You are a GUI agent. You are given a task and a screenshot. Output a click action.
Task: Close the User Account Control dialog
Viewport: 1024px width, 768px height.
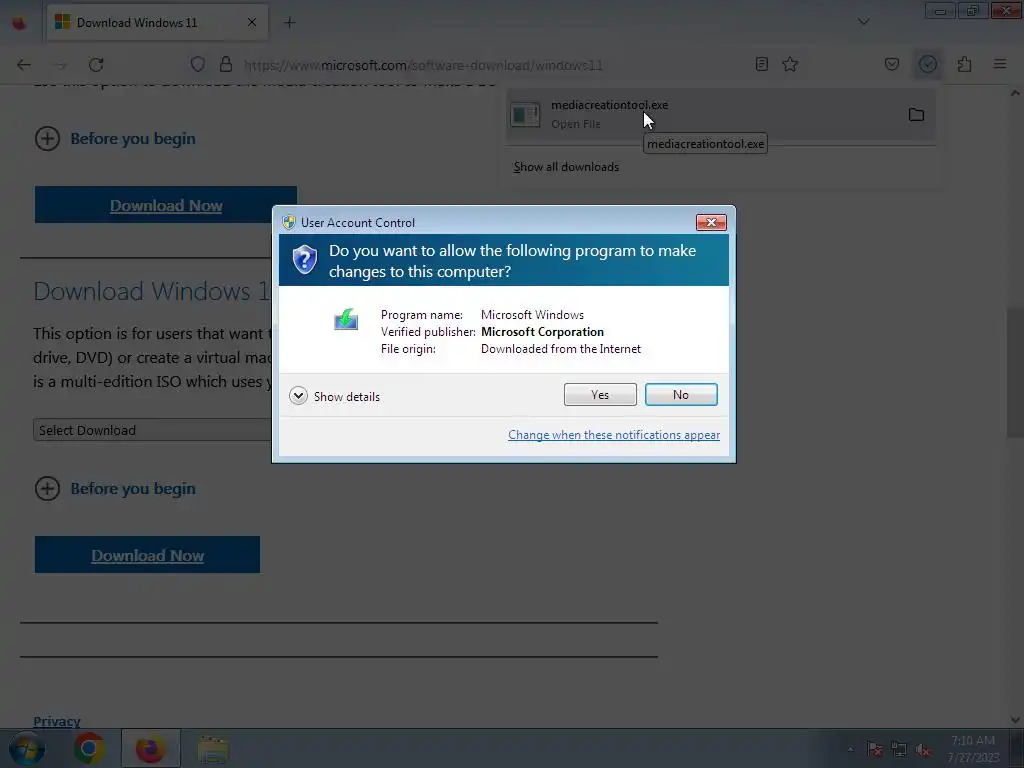click(711, 223)
